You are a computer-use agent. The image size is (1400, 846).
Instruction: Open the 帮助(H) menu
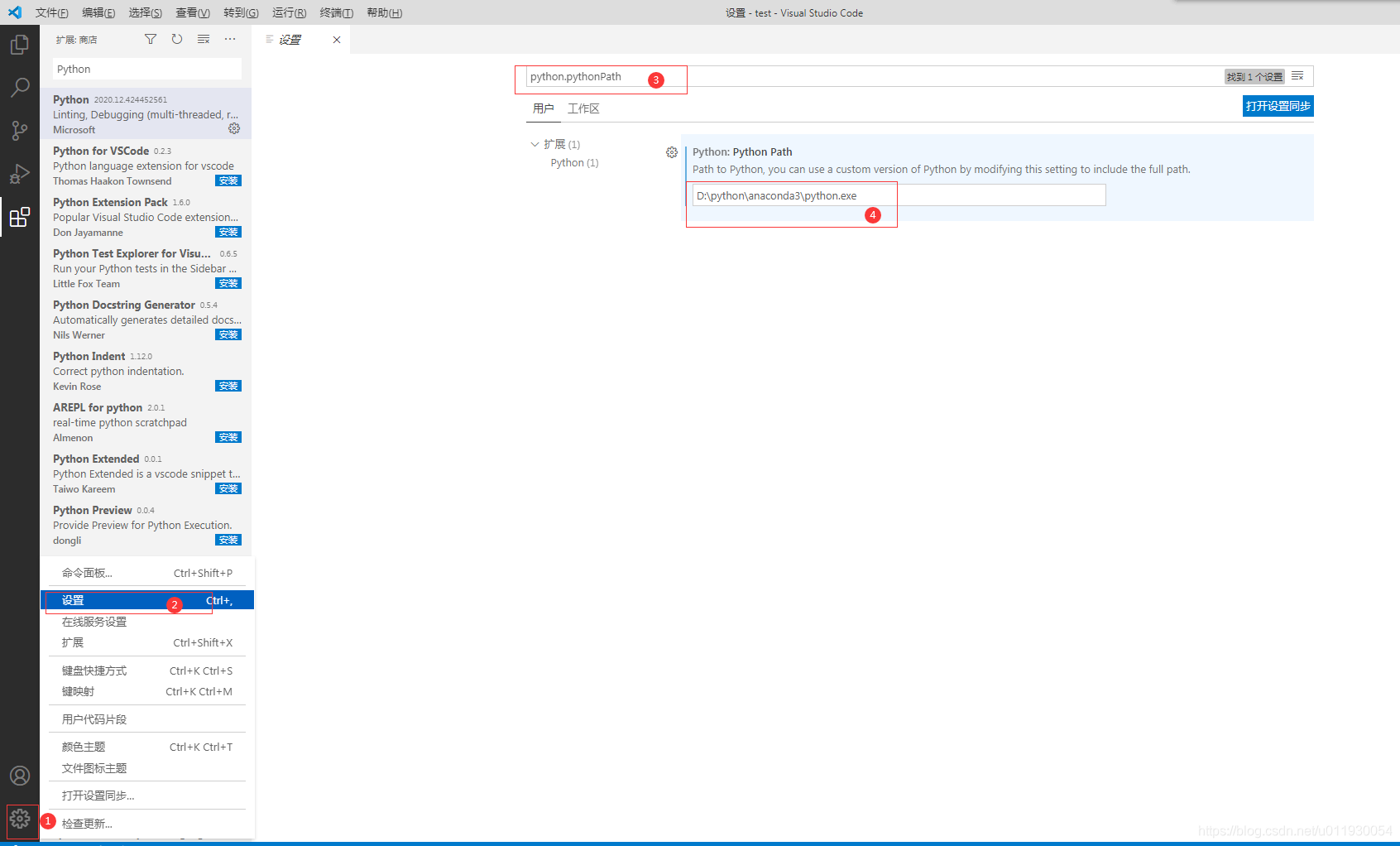384,13
